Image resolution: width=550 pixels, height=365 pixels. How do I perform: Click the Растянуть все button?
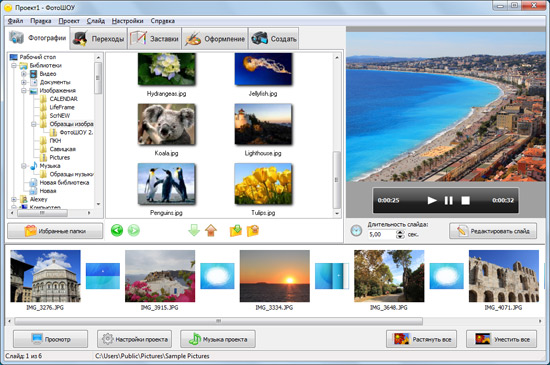coord(422,339)
